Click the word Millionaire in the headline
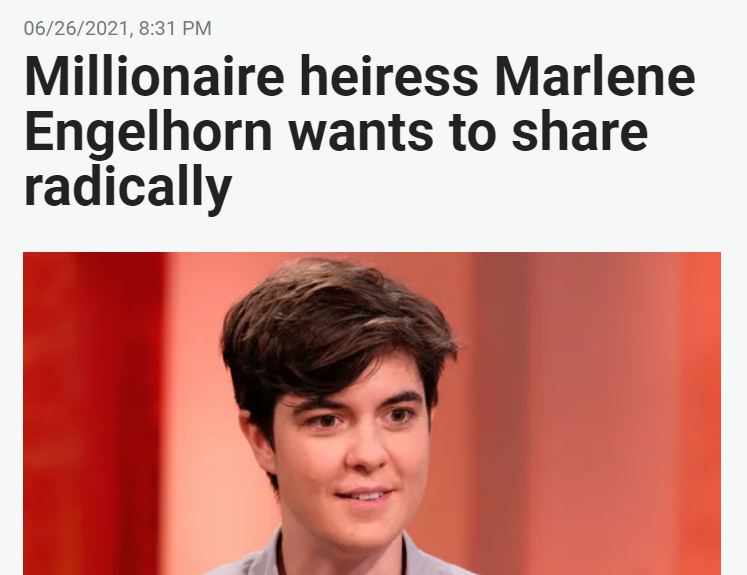Viewport: 747px width, 575px height. pyautogui.click(x=154, y=76)
